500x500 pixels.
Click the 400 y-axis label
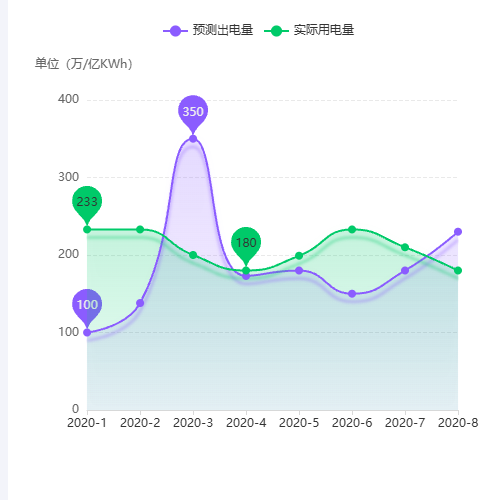click(68, 99)
